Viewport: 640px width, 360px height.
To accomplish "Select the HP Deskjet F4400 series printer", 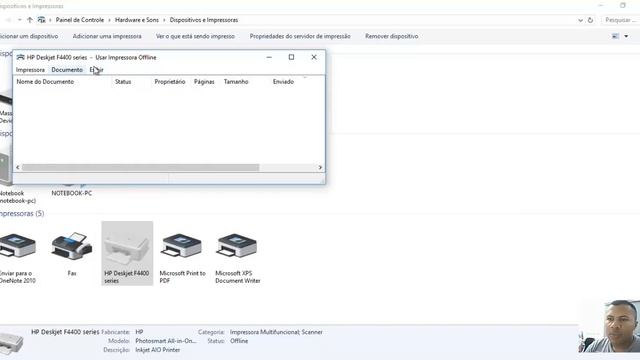I will pos(127,253).
